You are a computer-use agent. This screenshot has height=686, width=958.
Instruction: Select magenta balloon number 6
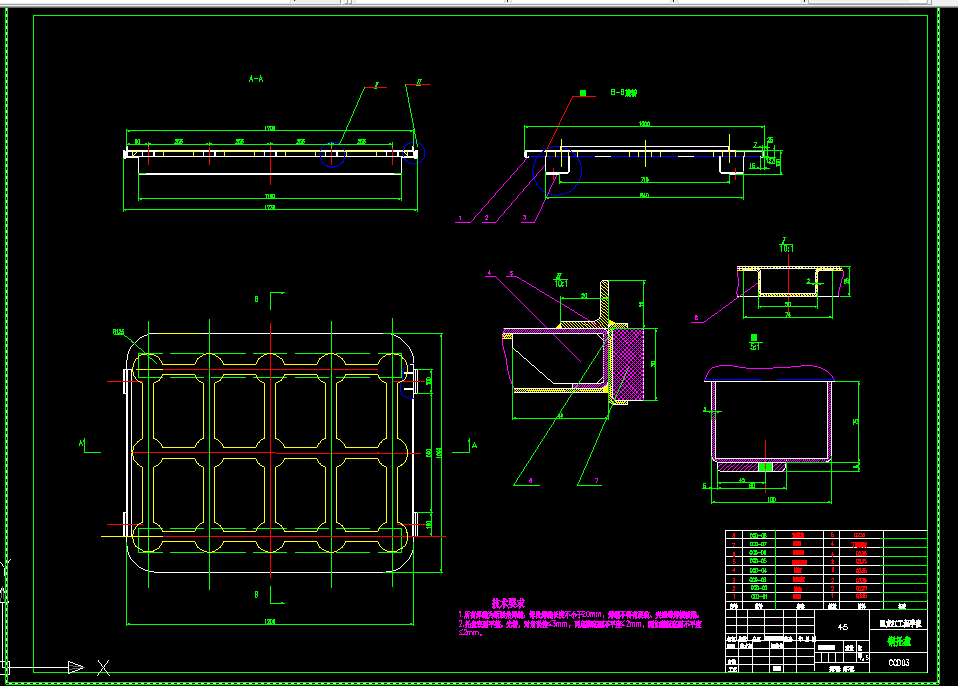(530, 481)
